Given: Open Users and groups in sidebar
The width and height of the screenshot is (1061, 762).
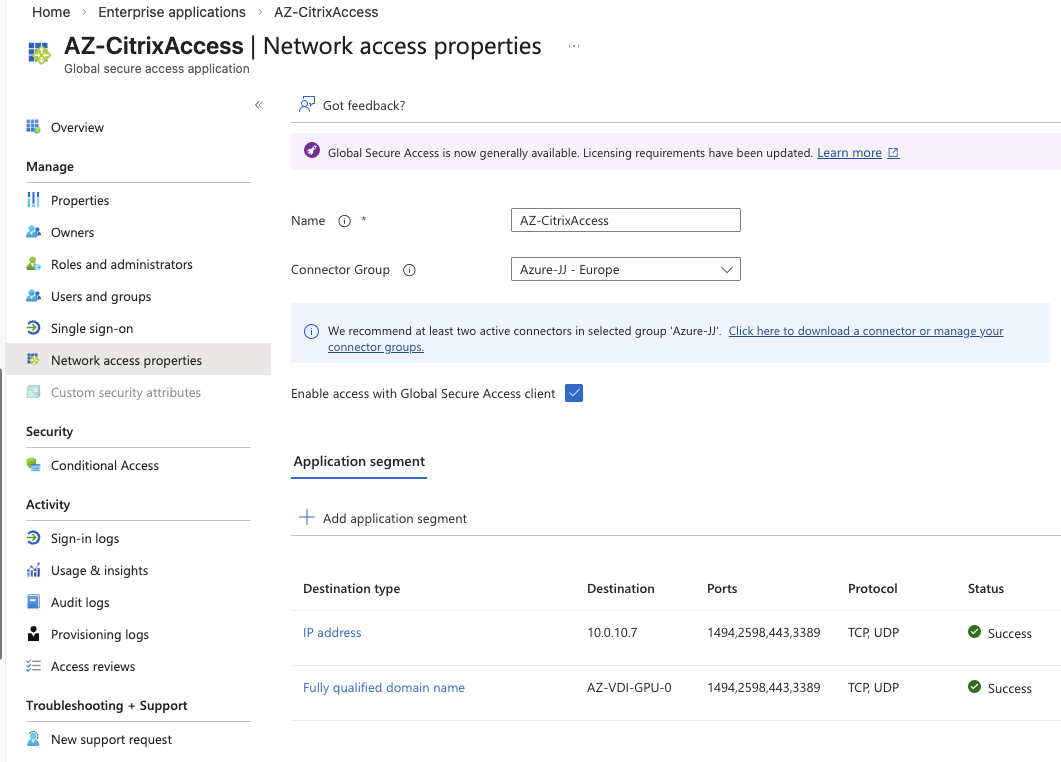Looking at the screenshot, I should click(x=101, y=296).
